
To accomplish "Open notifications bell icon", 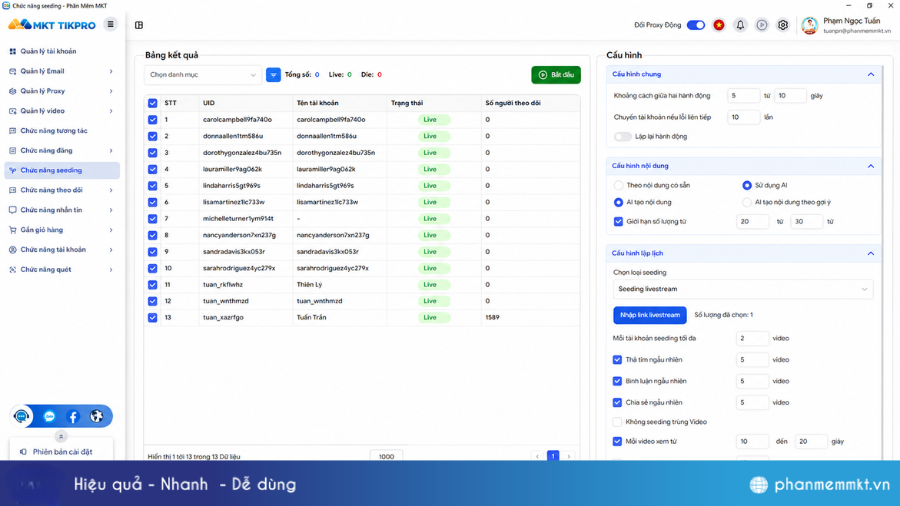I will tap(740, 25).
